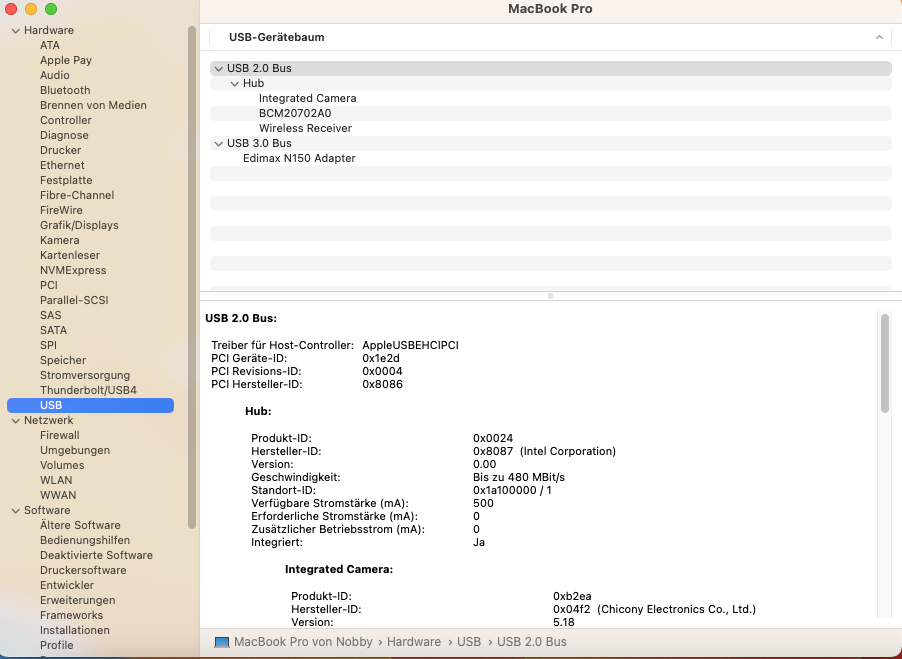Viewport: 902px width, 659px height.
Task: Open Bedienungshilfen under Software
Action: pyautogui.click(x=85, y=540)
